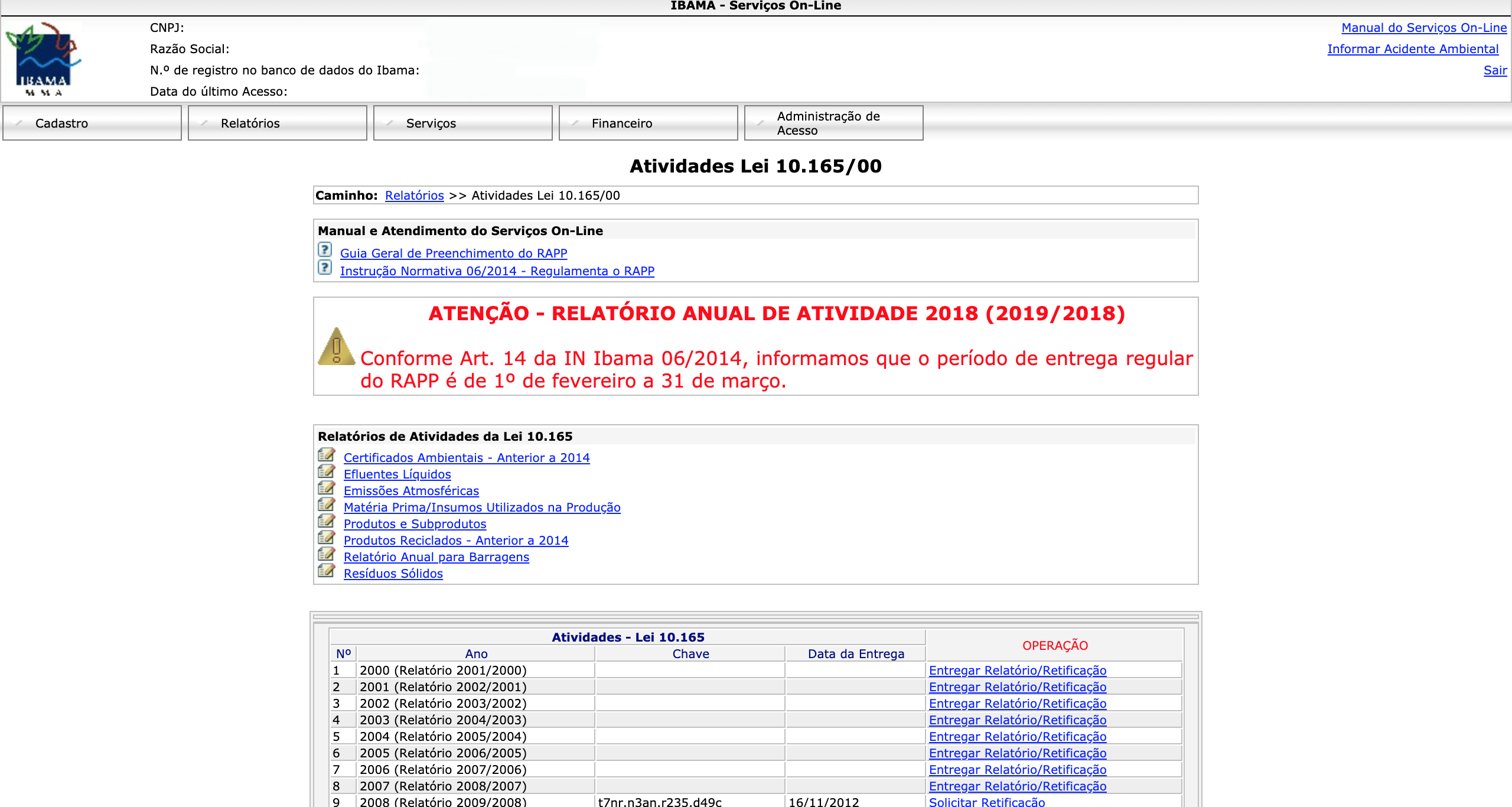Click the IBAMA logo image
Screen dimensions: 1512x807
click(x=44, y=58)
